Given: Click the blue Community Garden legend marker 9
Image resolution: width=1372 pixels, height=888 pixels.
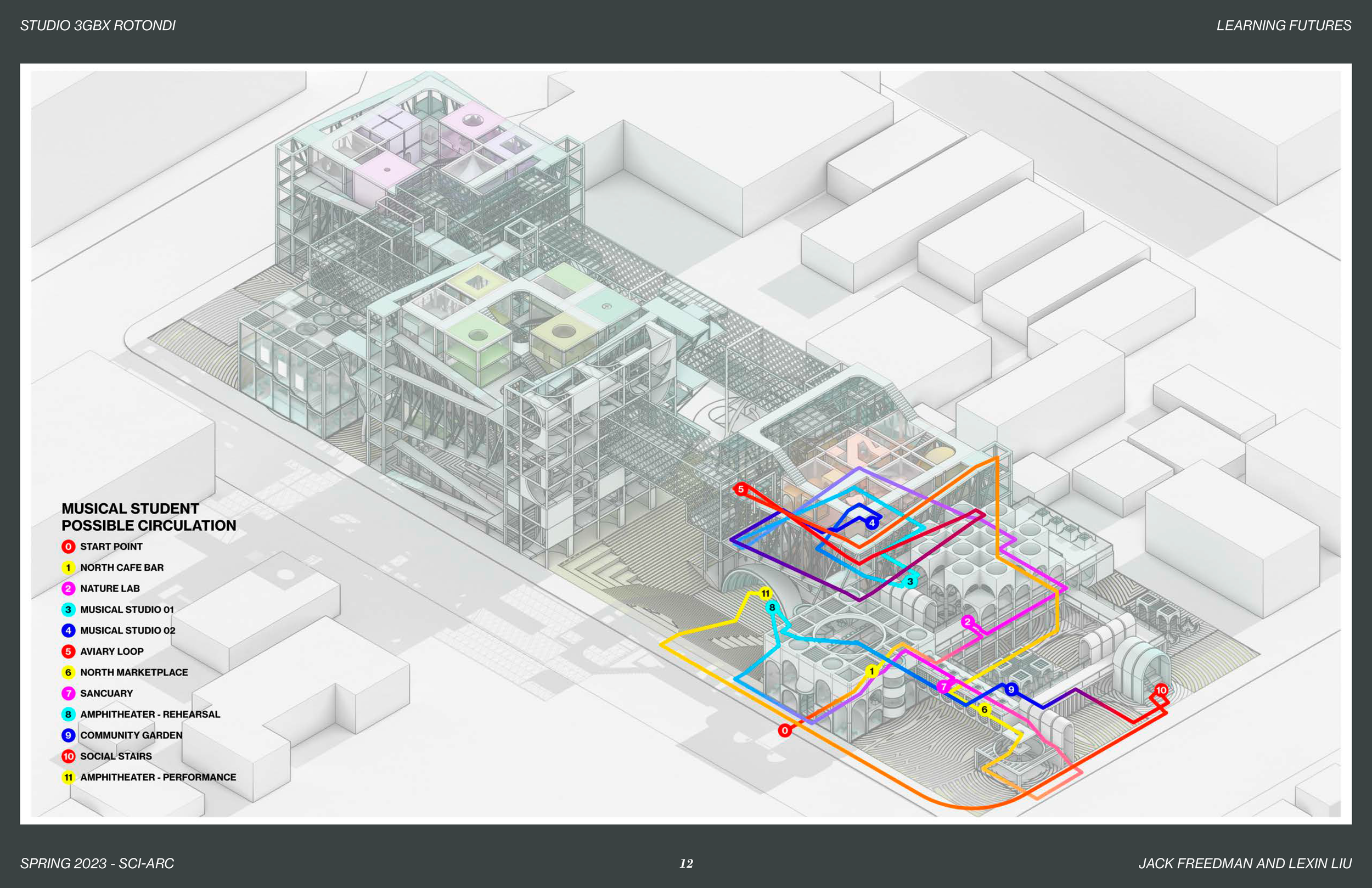Looking at the screenshot, I should coord(68,735).
